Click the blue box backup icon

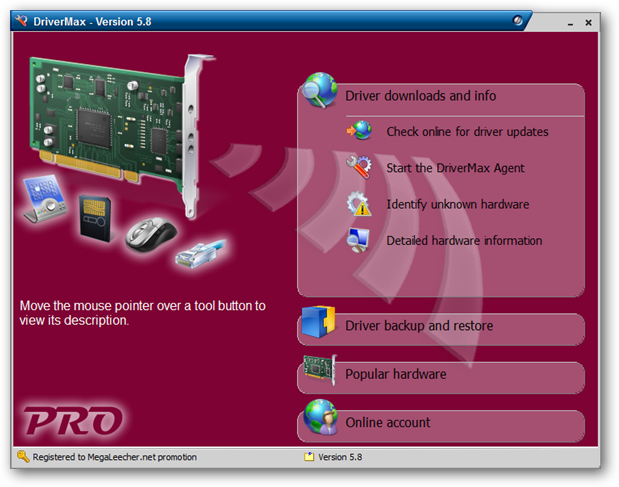318,322
